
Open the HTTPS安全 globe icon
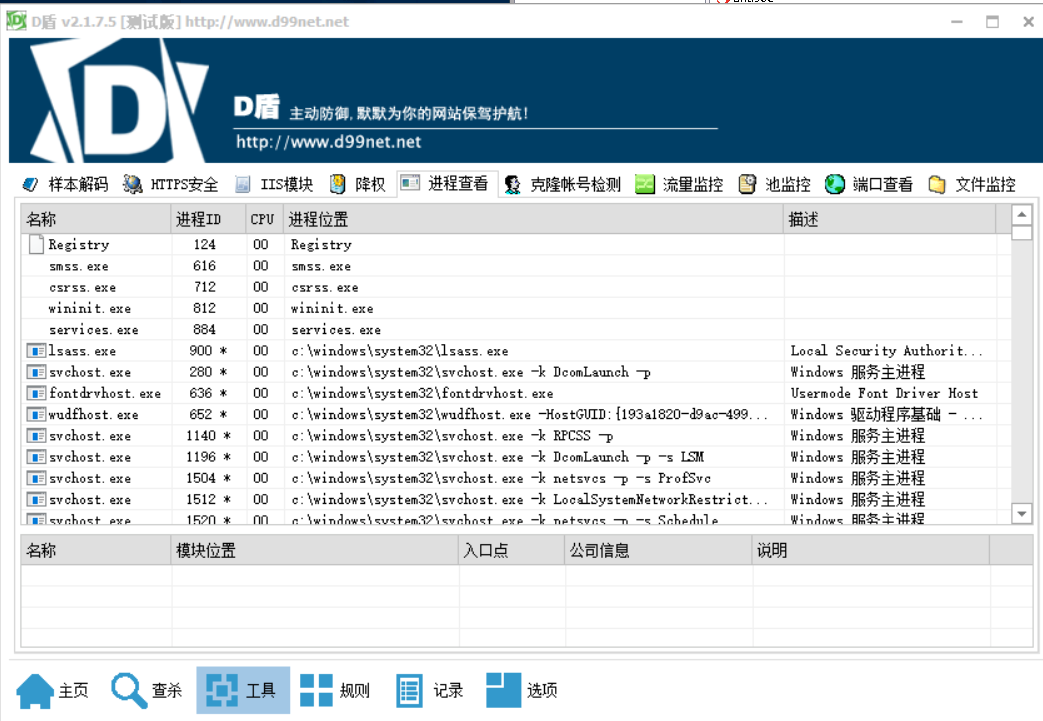[132, 184]
